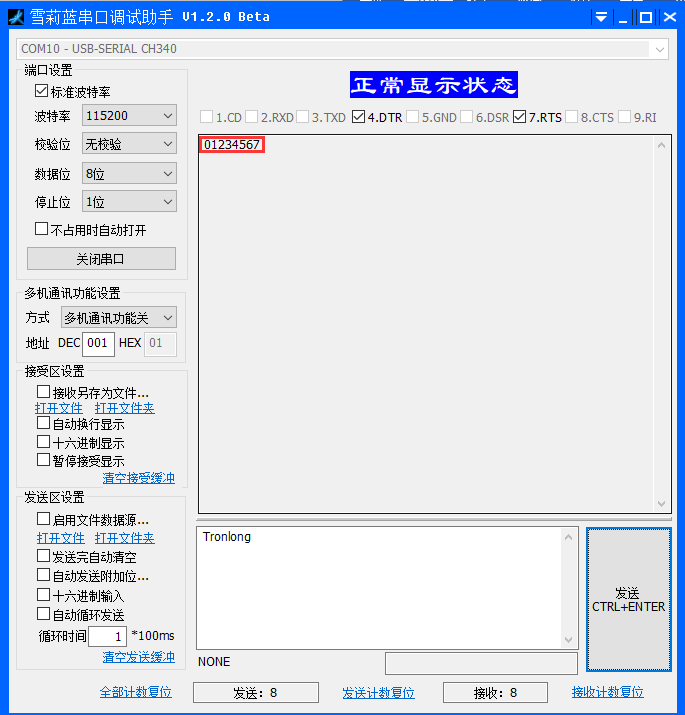The width and height of the screenshot is (685, 715).
Task: Click the NONE status text
Action: (214, 662)
